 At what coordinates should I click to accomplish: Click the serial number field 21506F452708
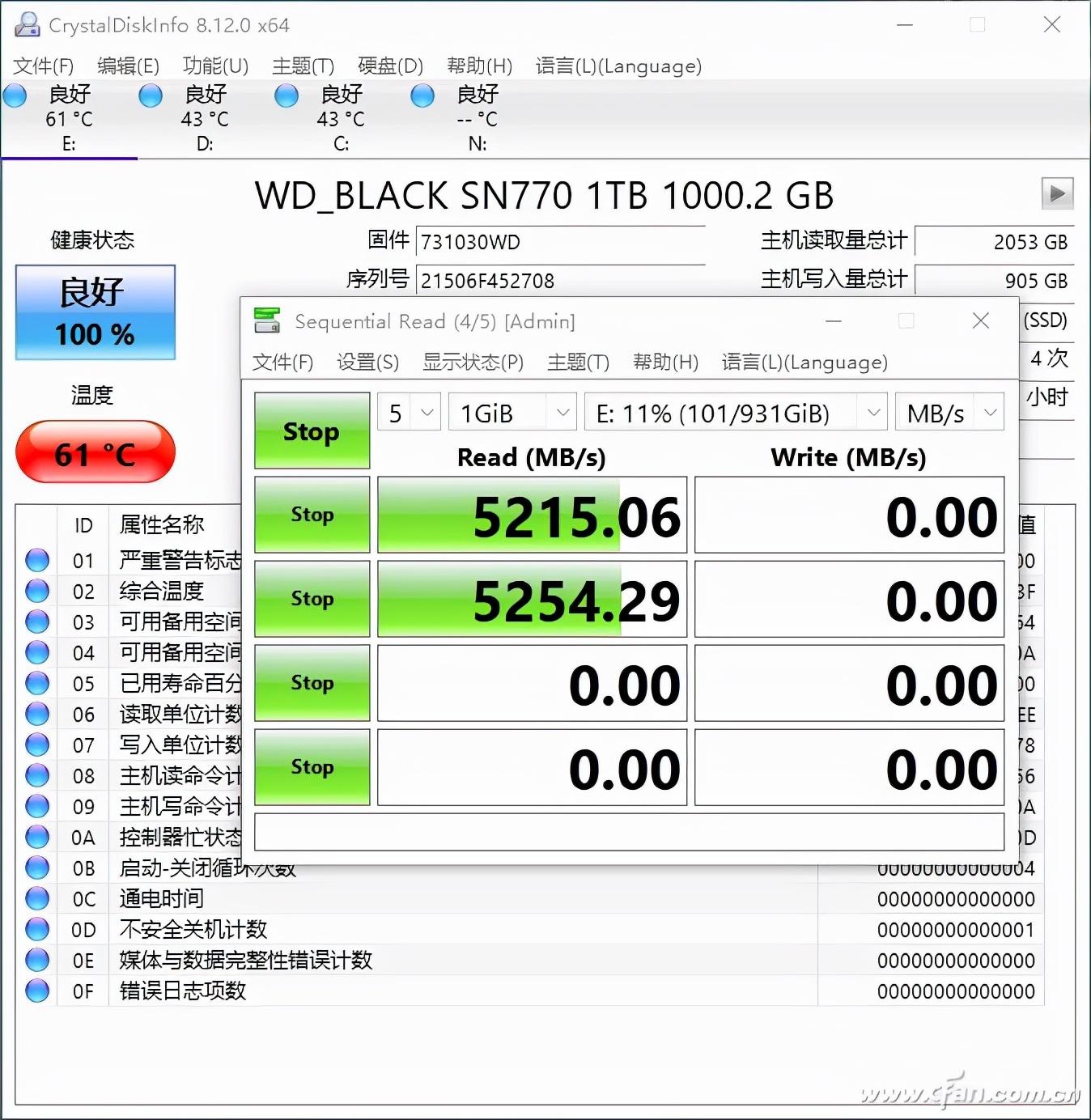[560, 280]
